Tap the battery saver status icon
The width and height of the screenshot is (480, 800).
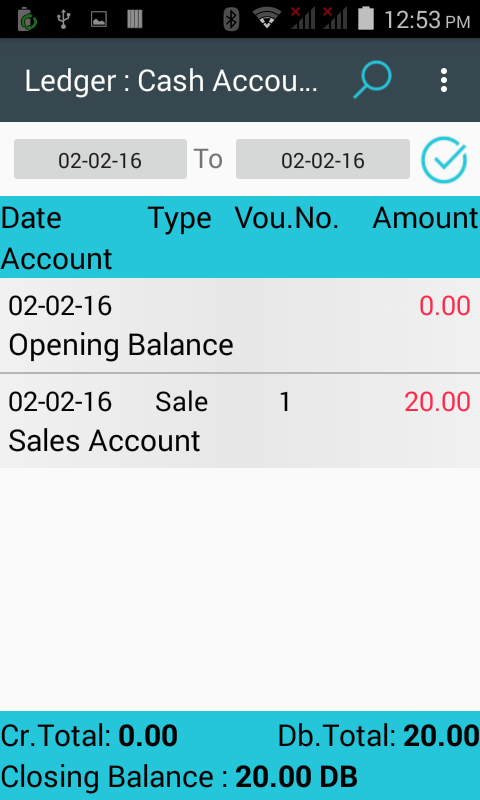[27, 19]
